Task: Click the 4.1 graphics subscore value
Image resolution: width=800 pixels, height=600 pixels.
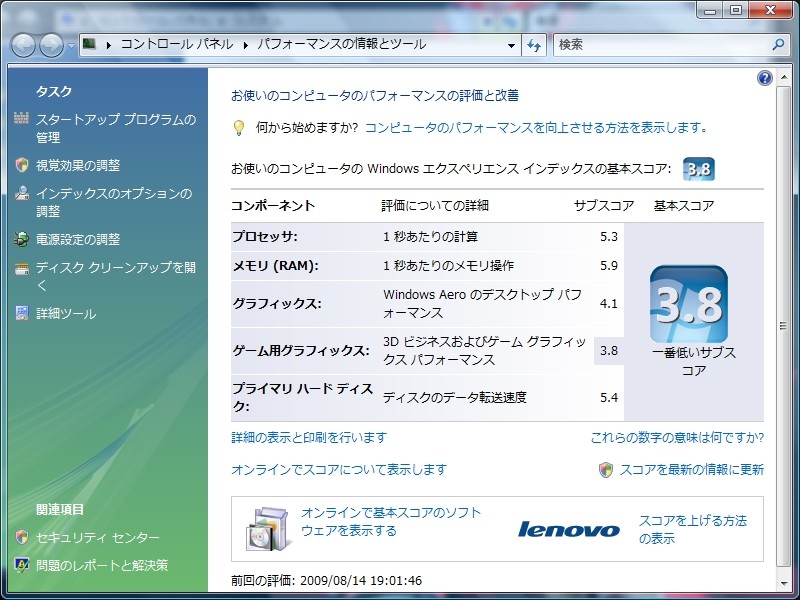Action: [x=609, y=304]
